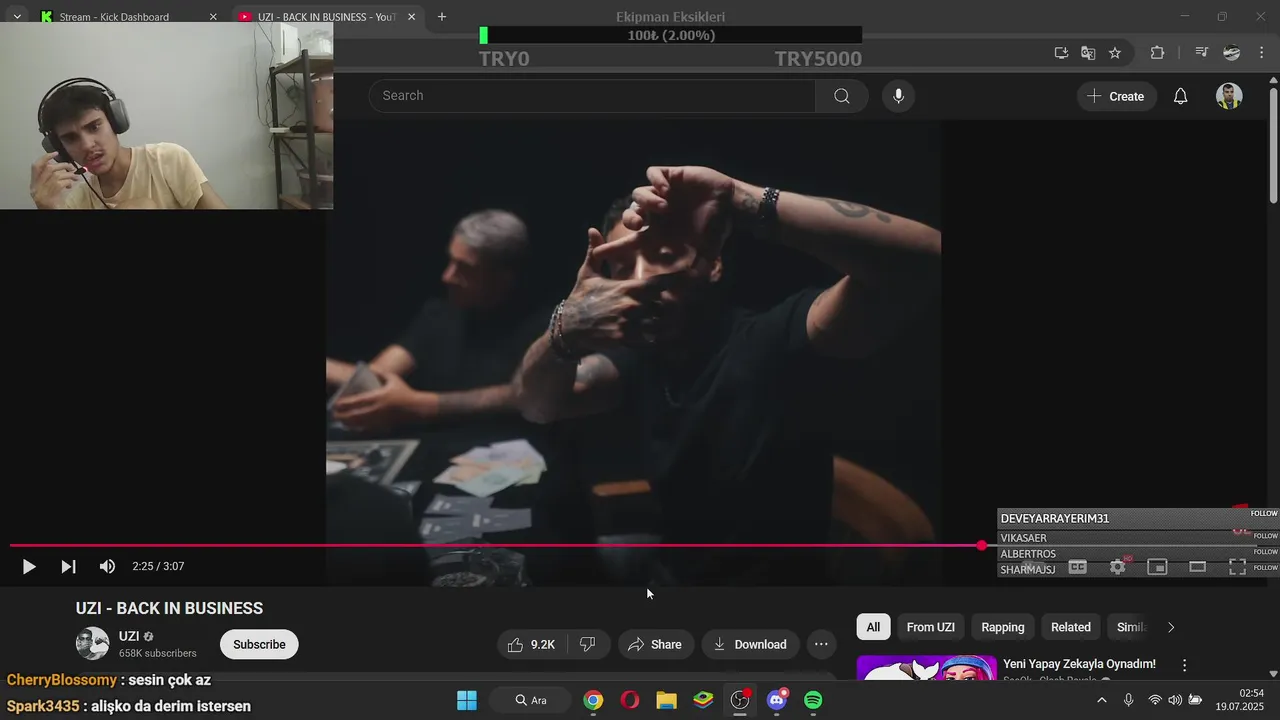Enable the miniplayer mode
The width and height of the screenshot is (1280, 720).
coord(1157,567)
